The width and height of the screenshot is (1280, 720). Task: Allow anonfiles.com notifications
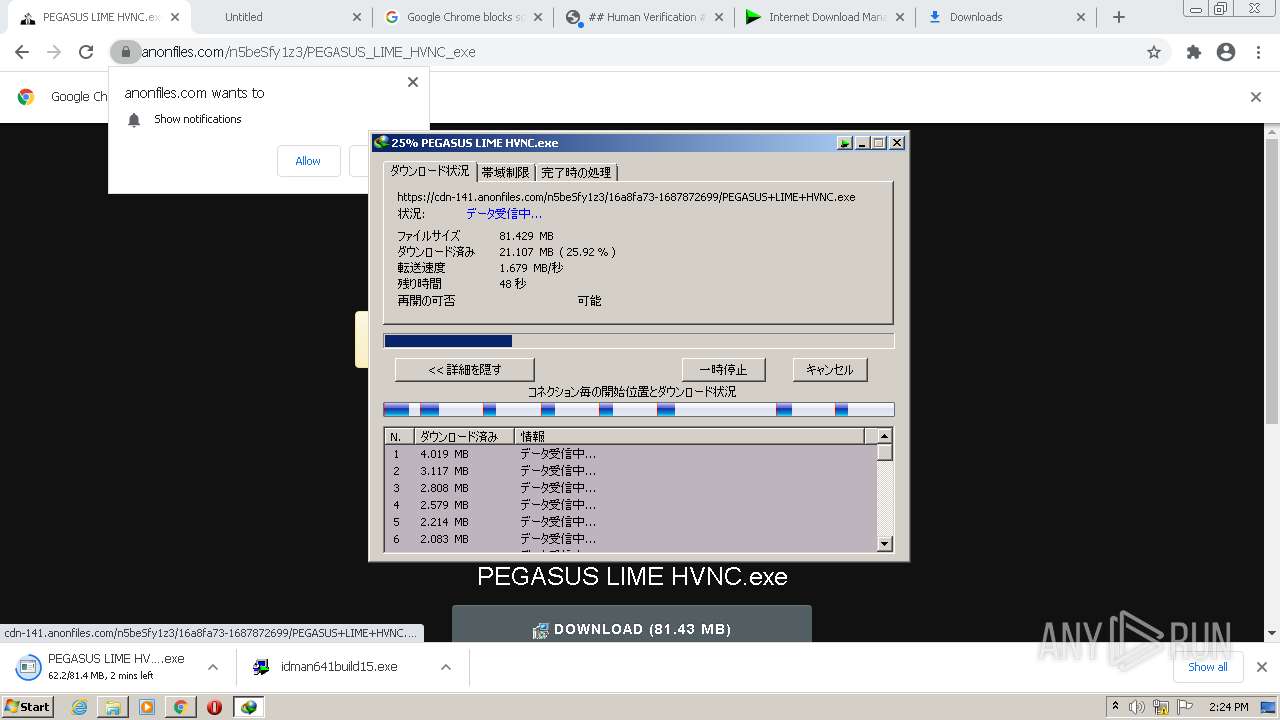308,161
